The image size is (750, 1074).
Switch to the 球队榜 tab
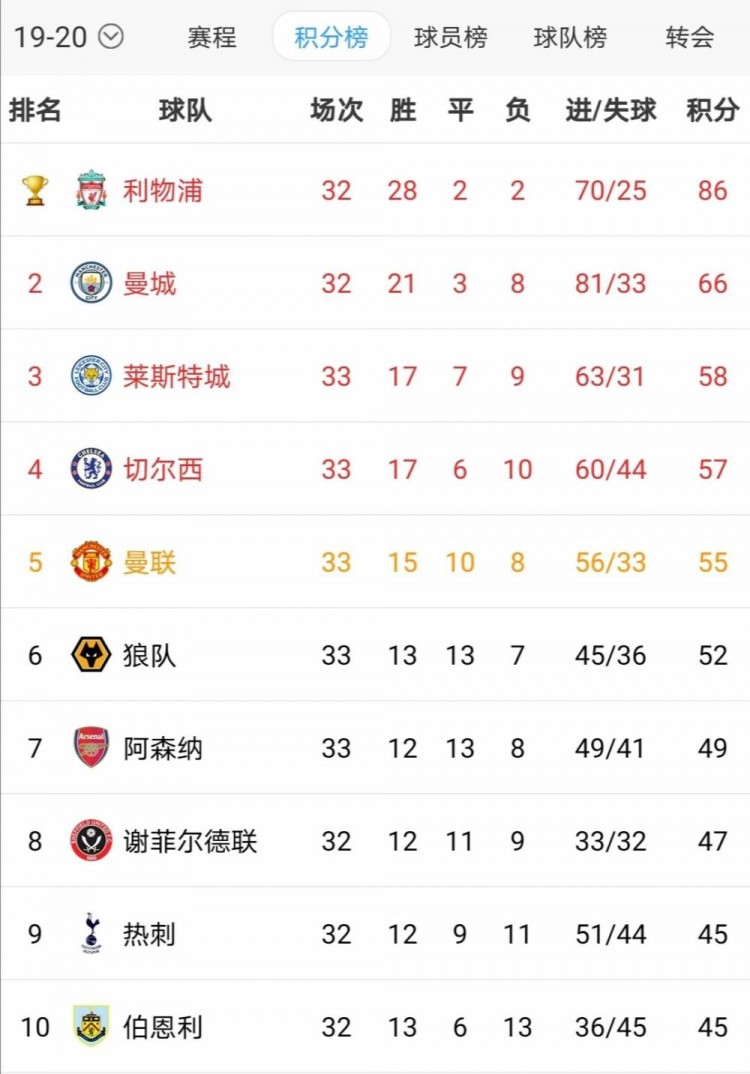571,37
